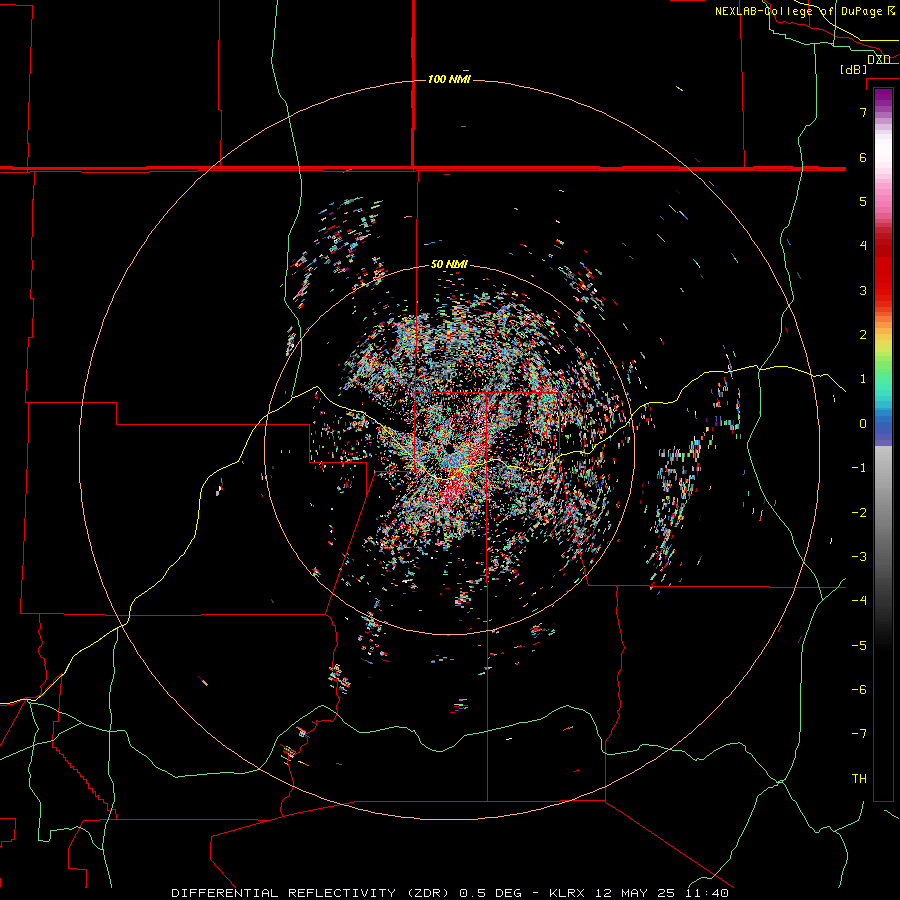The width and height of the screenshot is (900, 900).
Task: Click the 7 value on the color scale
Action: 863,112
